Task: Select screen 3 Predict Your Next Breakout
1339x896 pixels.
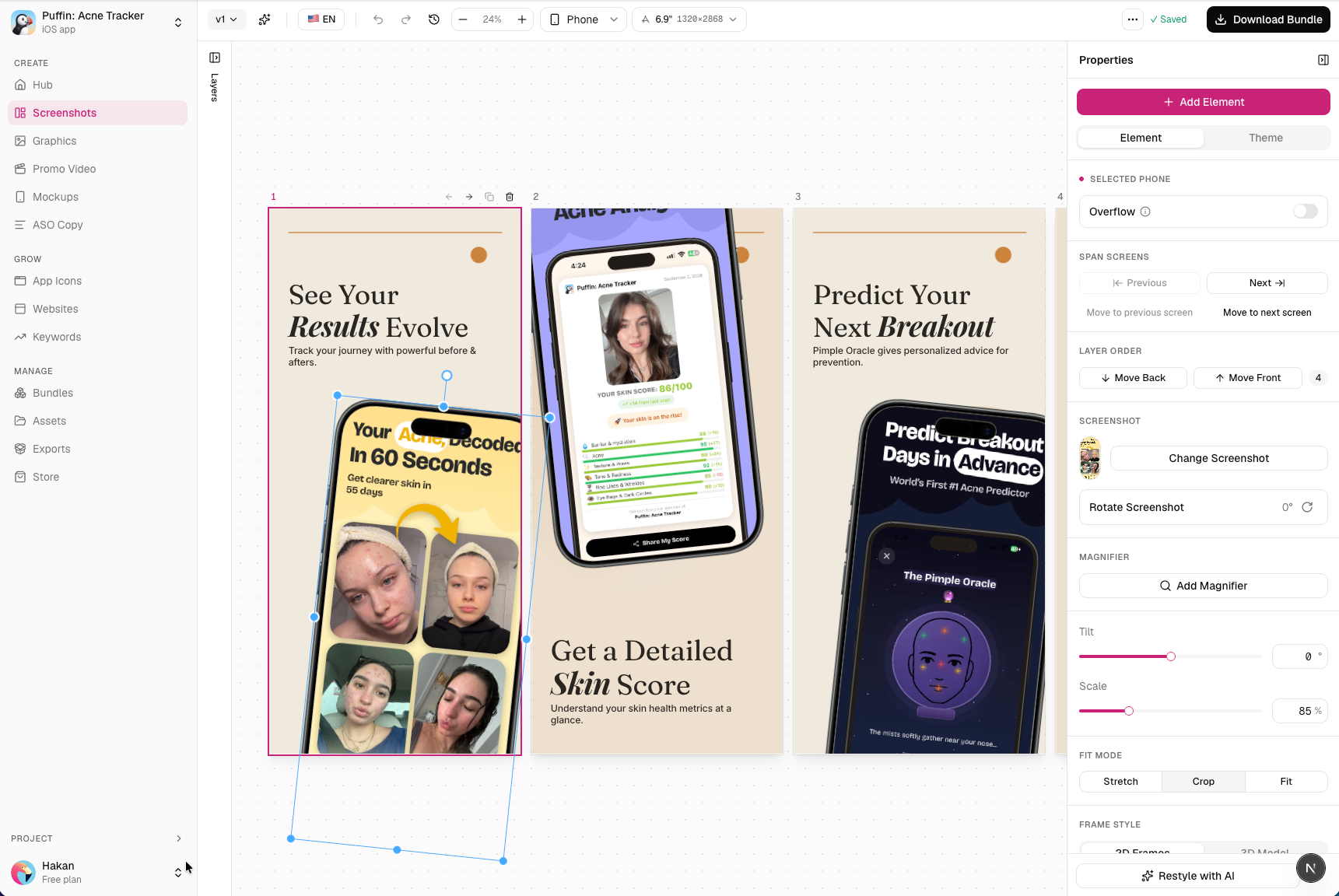Action: [919, 481]
